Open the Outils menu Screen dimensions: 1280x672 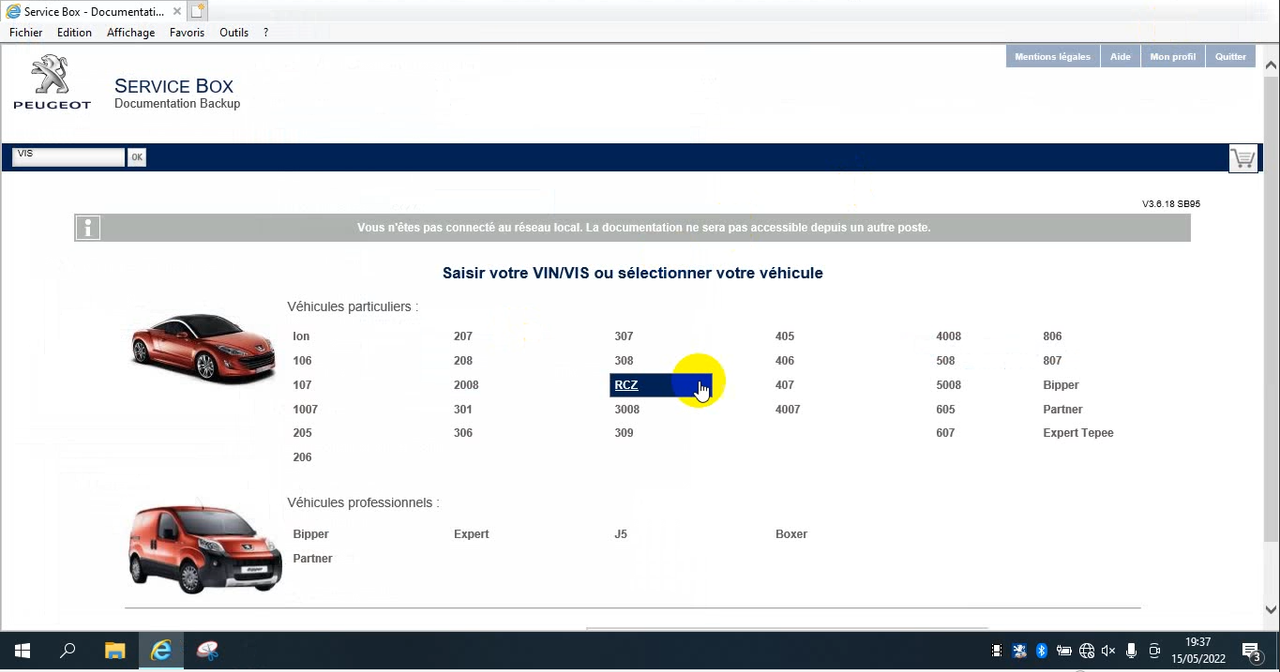pyautogui.click(x=234, y=33)
